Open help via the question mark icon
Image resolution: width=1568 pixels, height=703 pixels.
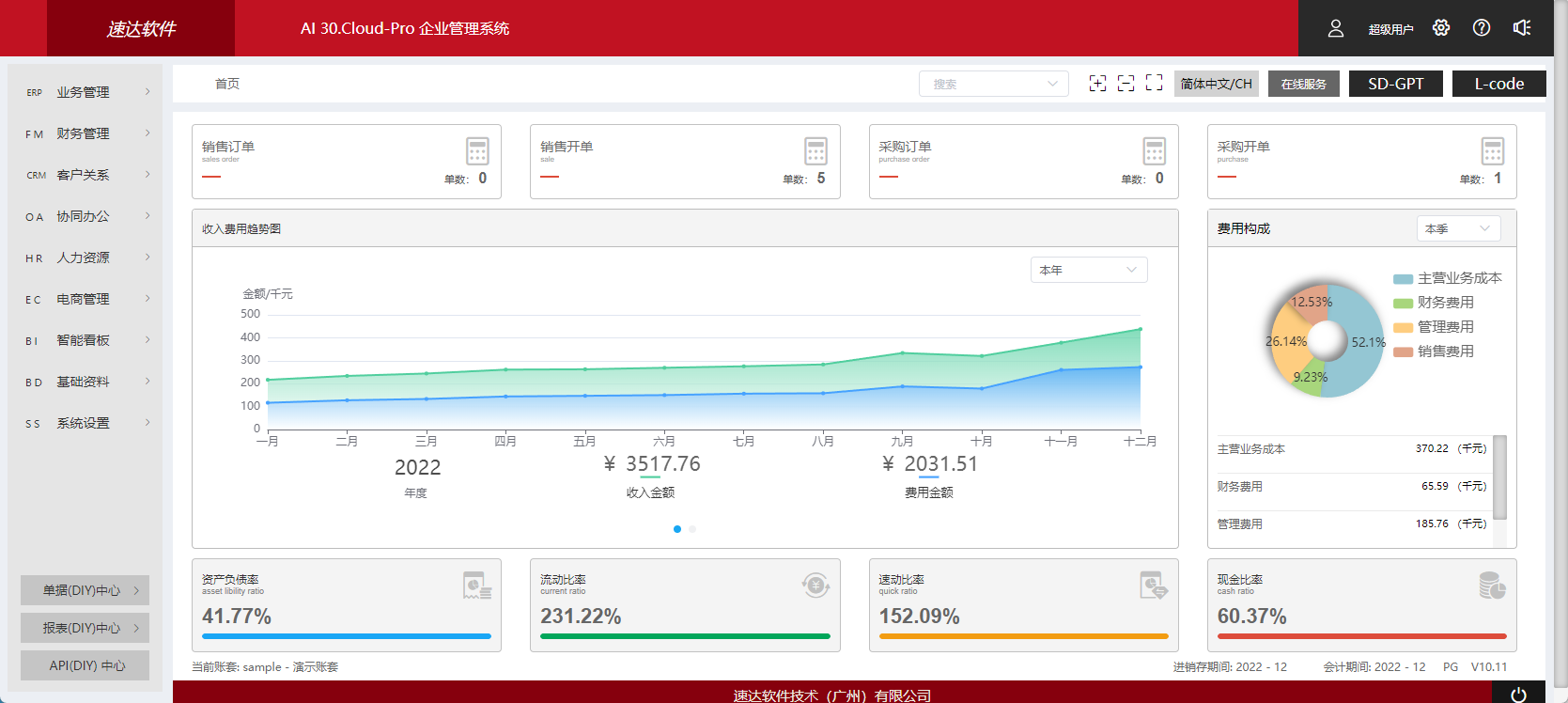tap(1482, 28)
